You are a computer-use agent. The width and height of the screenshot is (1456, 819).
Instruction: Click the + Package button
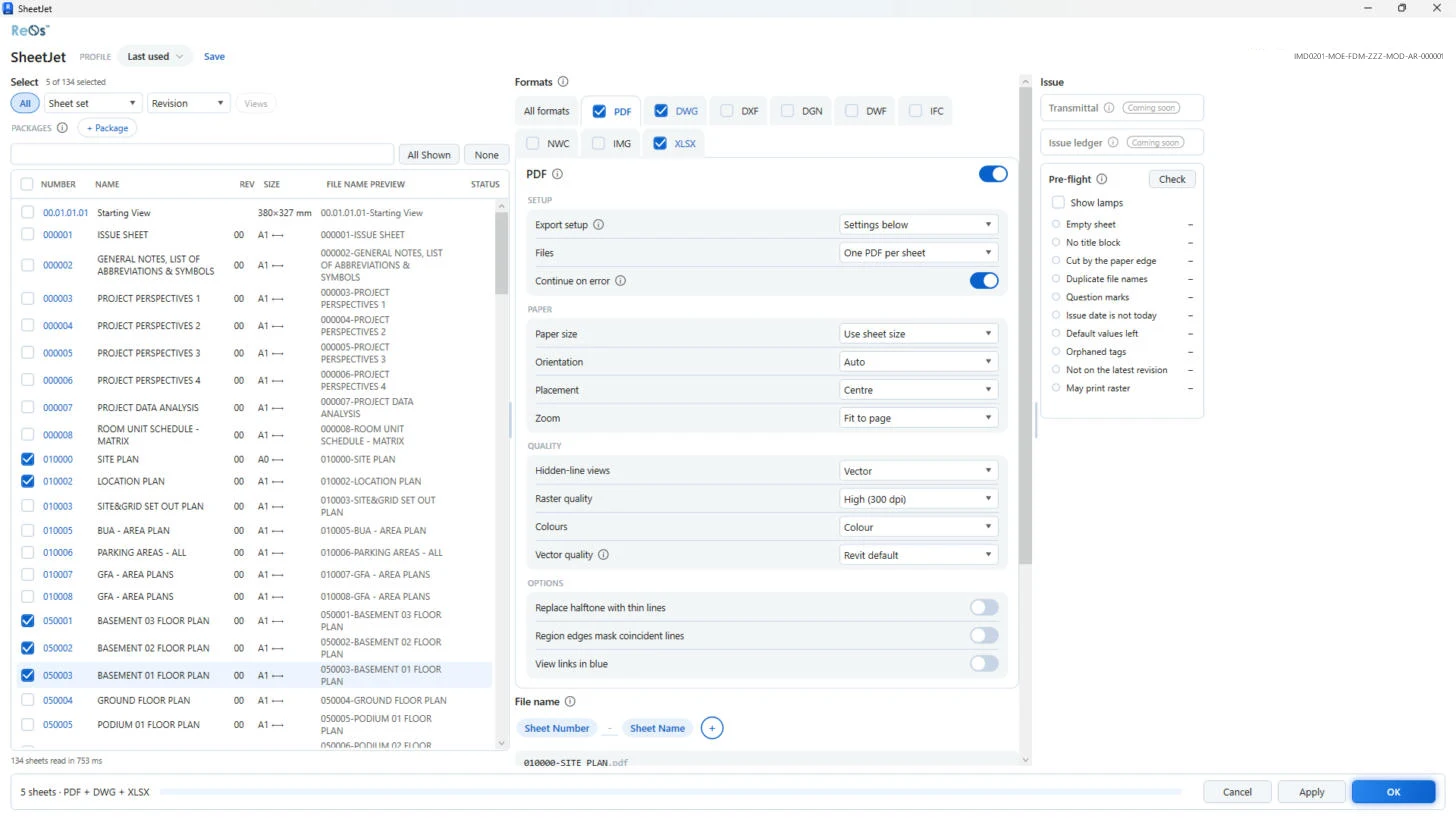107,128
